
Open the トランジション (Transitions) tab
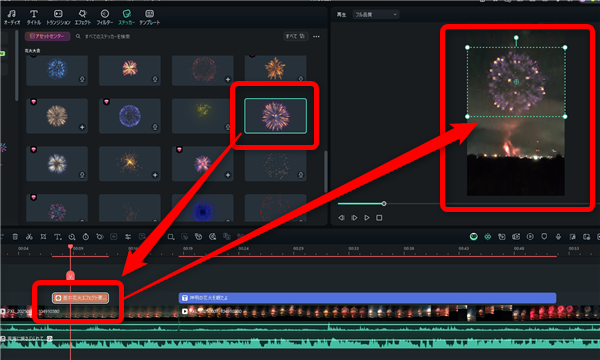coord(58,18)
